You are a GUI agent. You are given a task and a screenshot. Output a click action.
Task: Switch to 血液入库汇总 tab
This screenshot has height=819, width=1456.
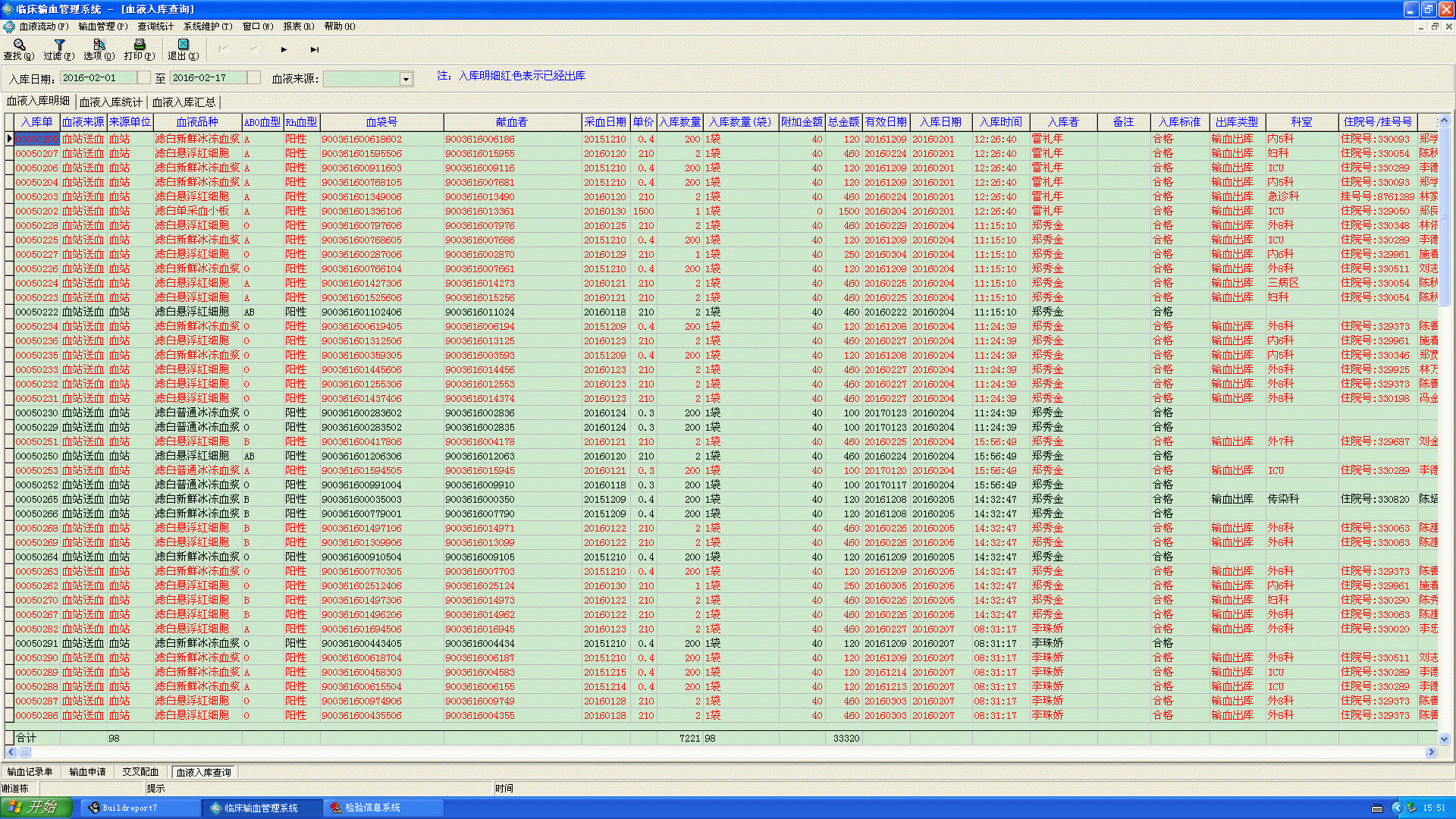click(184, 102)
